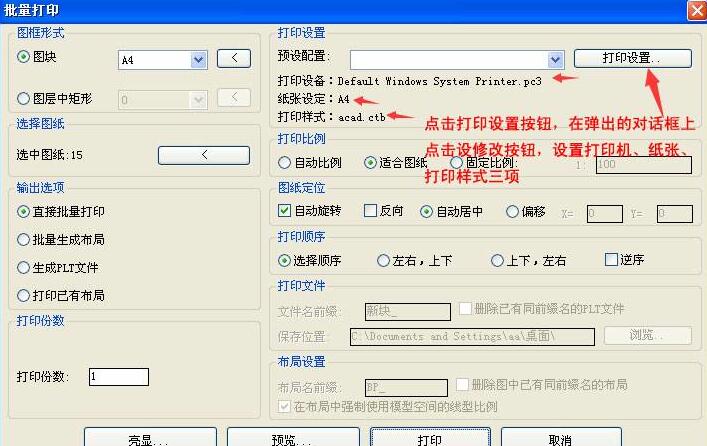Select 自动比例 scale option
707x446 pixels.
click(285, 162)
